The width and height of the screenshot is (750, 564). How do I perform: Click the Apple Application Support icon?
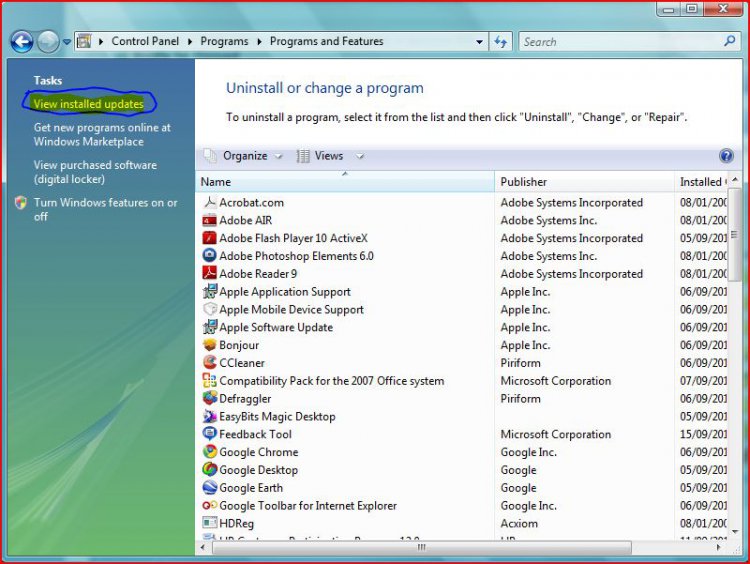[x=209, y=291]
